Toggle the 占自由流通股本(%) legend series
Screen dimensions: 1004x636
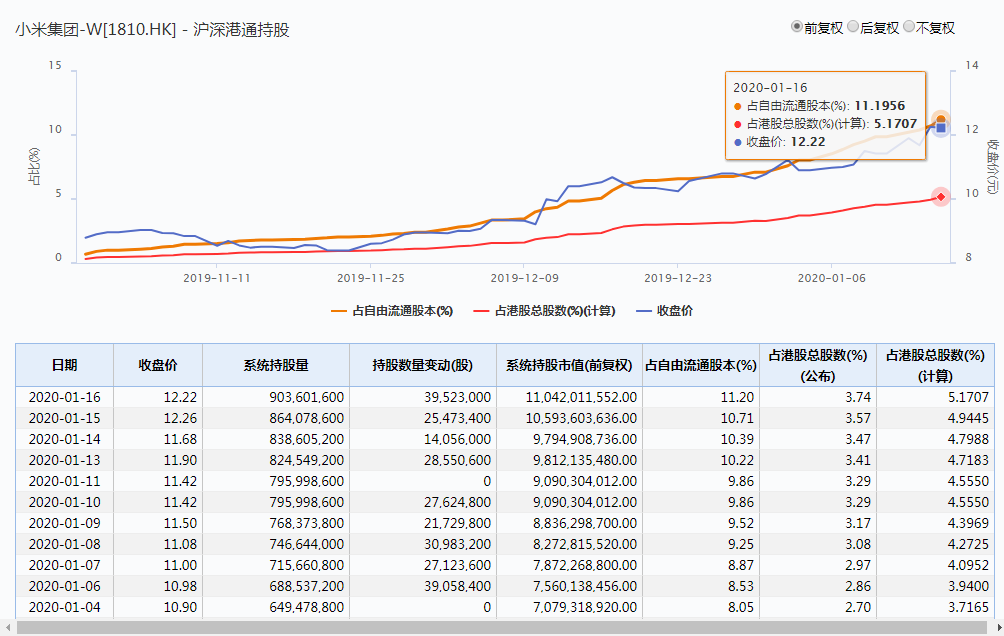pos(392,311)
